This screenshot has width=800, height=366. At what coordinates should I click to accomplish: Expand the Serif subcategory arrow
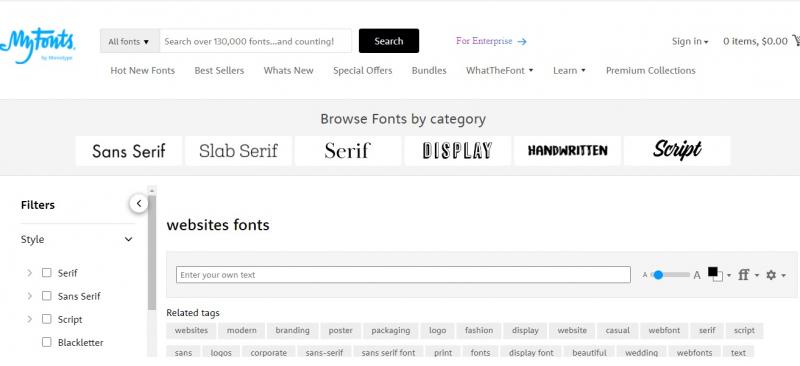[x=29, y=273]
